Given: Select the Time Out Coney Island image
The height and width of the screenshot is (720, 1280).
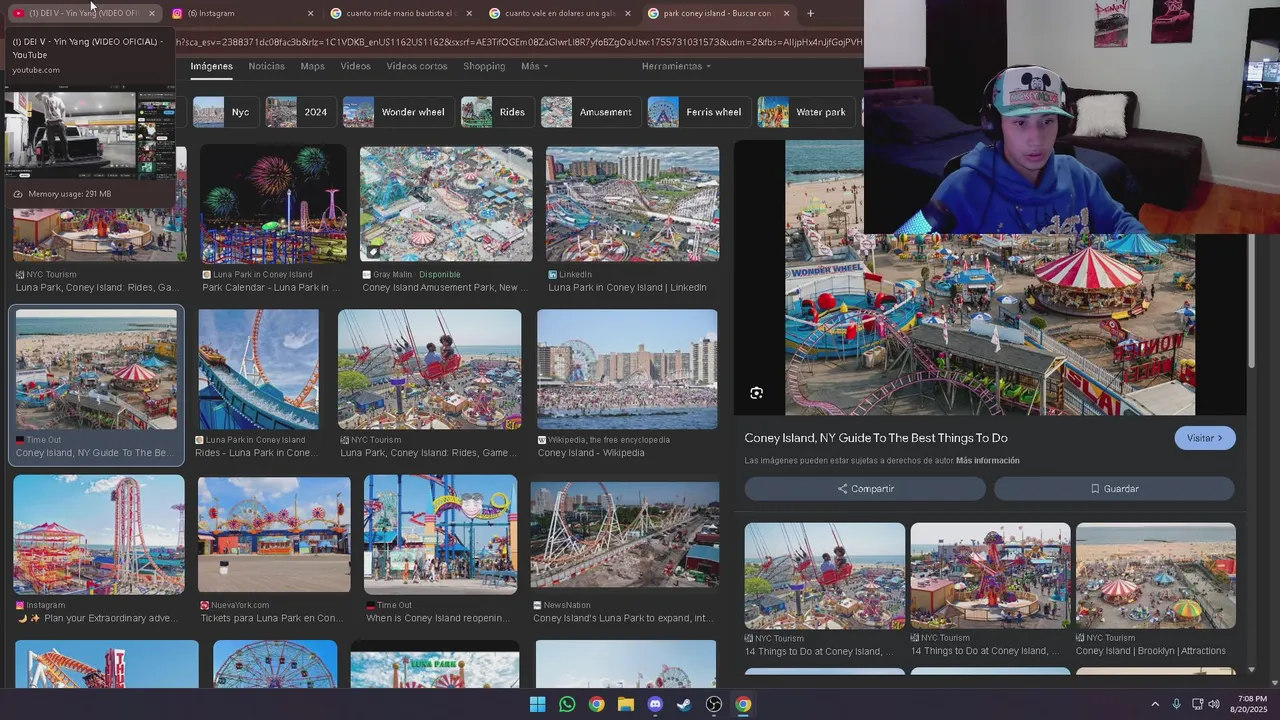Looking at the screenshot, I should 96,369.
